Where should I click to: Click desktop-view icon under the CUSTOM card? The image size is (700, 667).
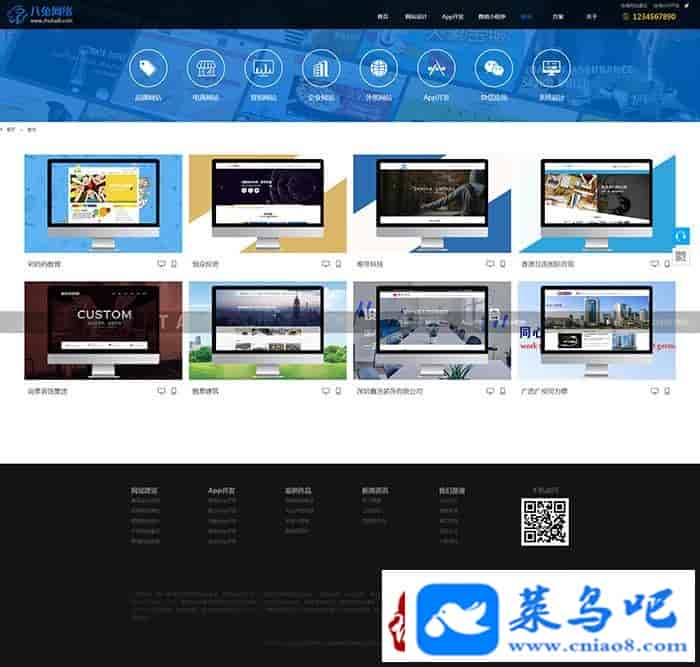coord(161,391)
